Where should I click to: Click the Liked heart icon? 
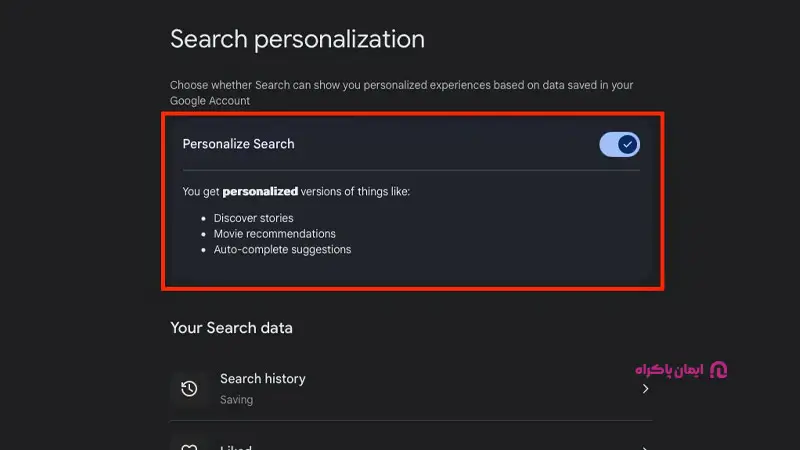[x=188, y=447]
